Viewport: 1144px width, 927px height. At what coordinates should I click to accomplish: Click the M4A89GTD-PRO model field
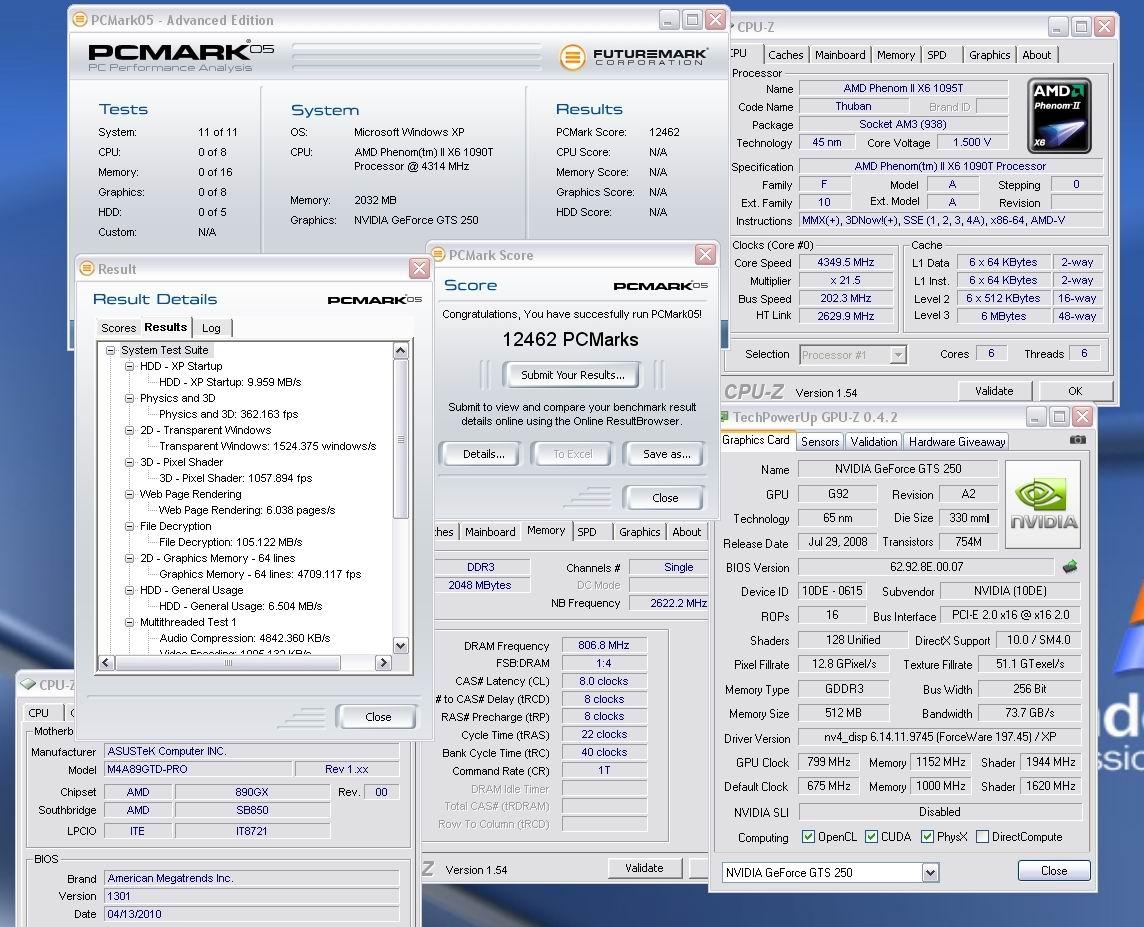tap(198, 769)
